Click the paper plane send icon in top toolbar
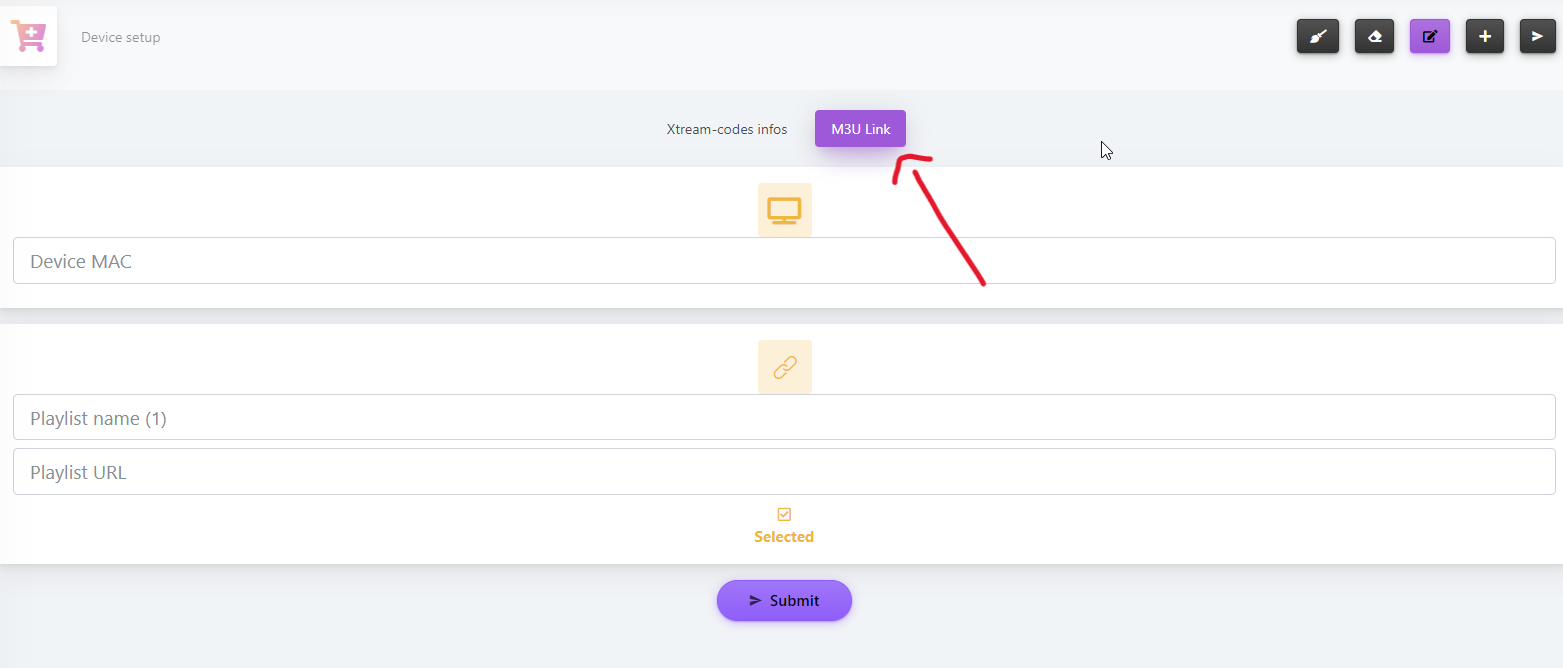This screenshot has width=1563, height=668. click(x=1538, y=37)
